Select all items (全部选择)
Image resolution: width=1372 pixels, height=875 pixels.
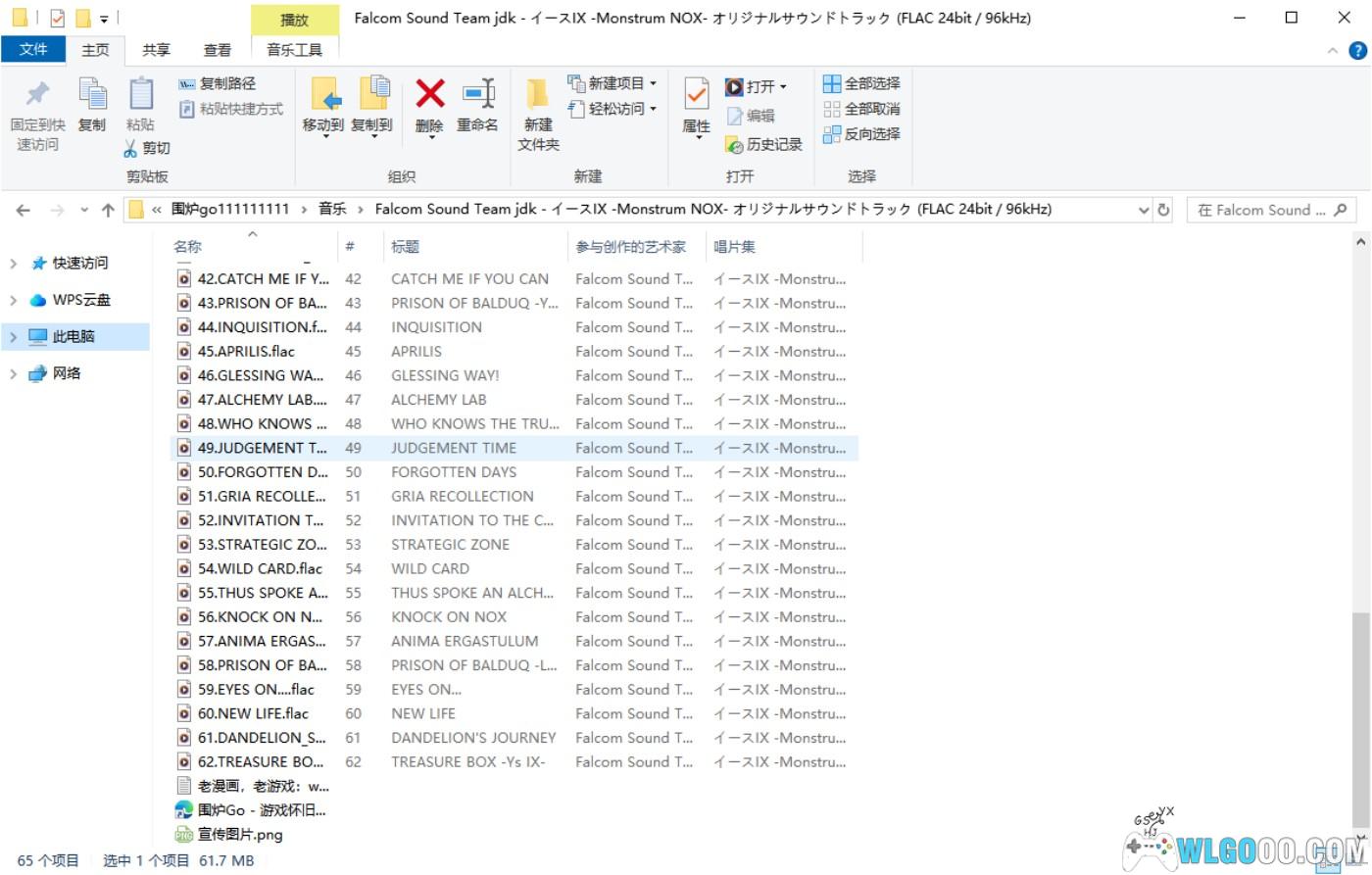click(861, 83)
